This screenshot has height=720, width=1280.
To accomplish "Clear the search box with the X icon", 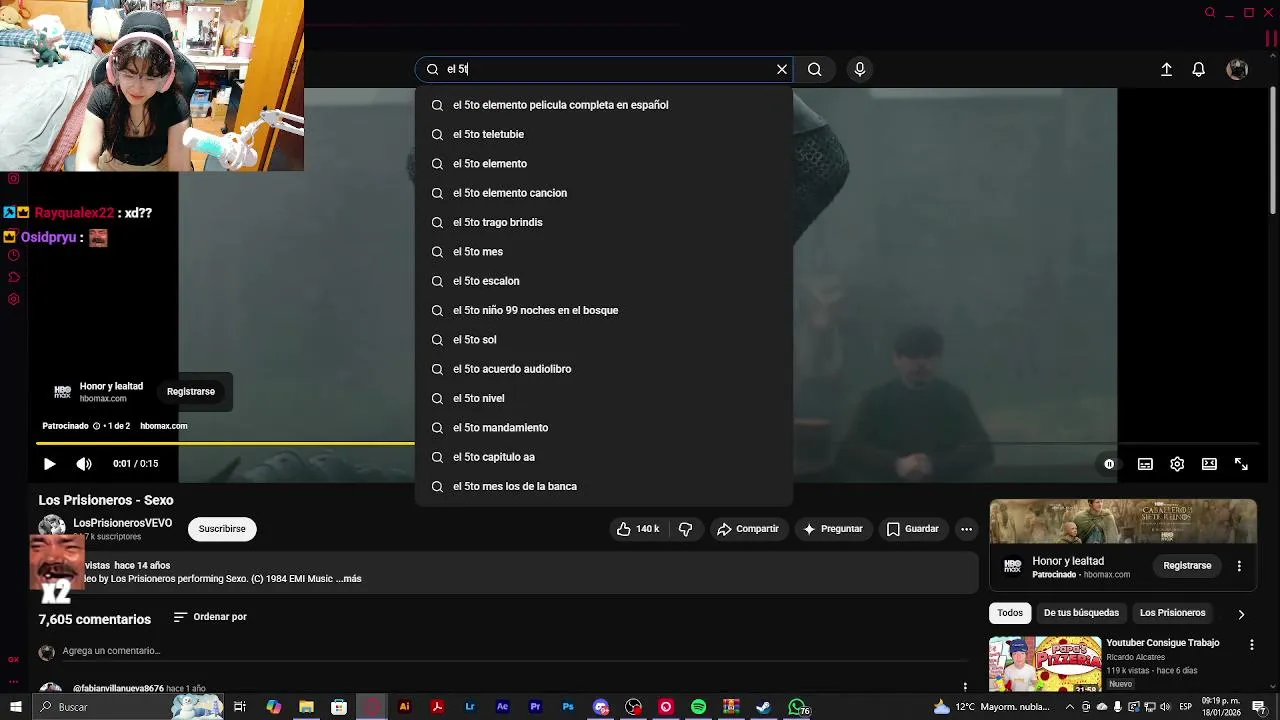I will pos(782,69).
